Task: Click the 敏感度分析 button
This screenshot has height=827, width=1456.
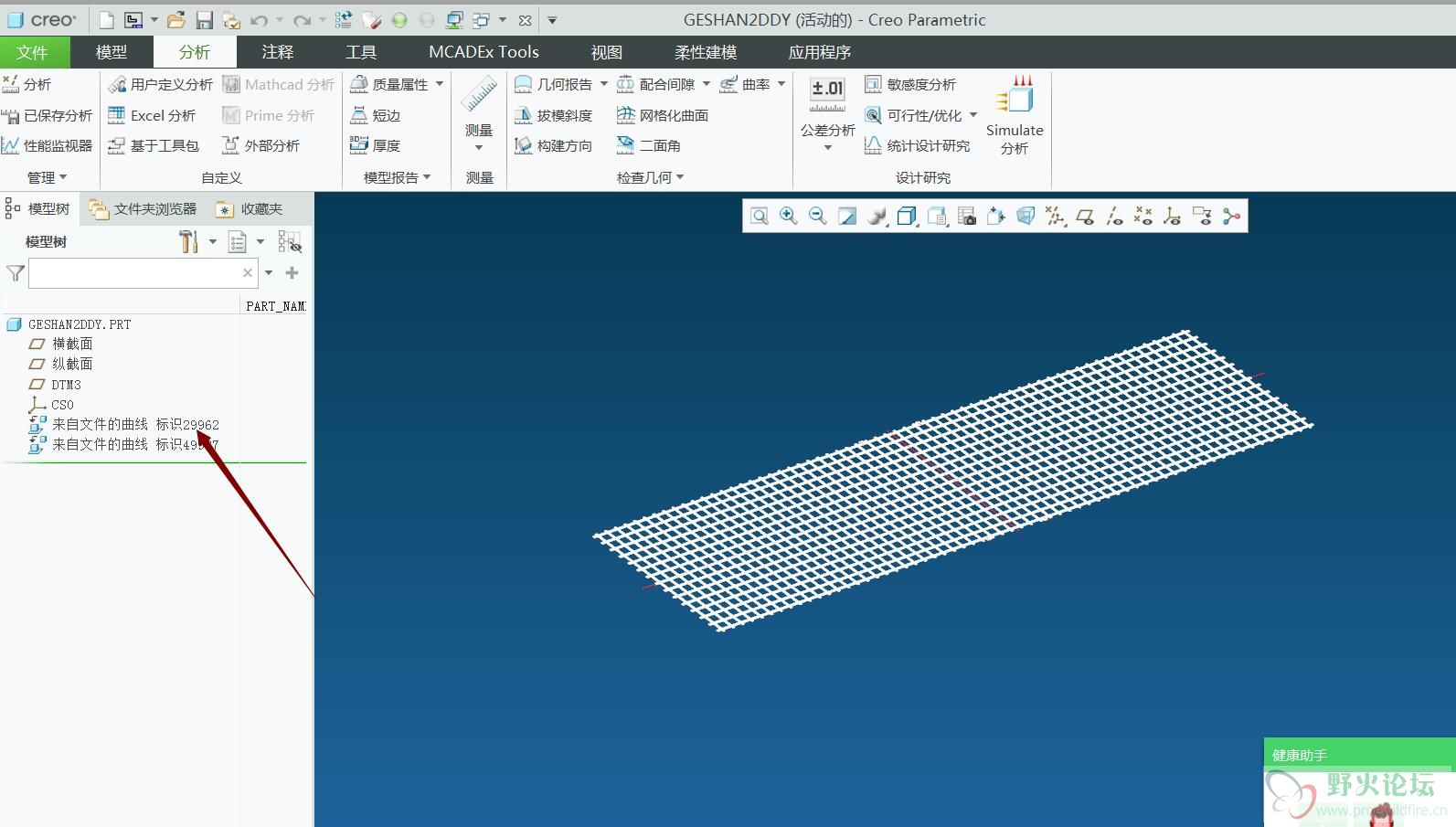Action: coord(910,84)
